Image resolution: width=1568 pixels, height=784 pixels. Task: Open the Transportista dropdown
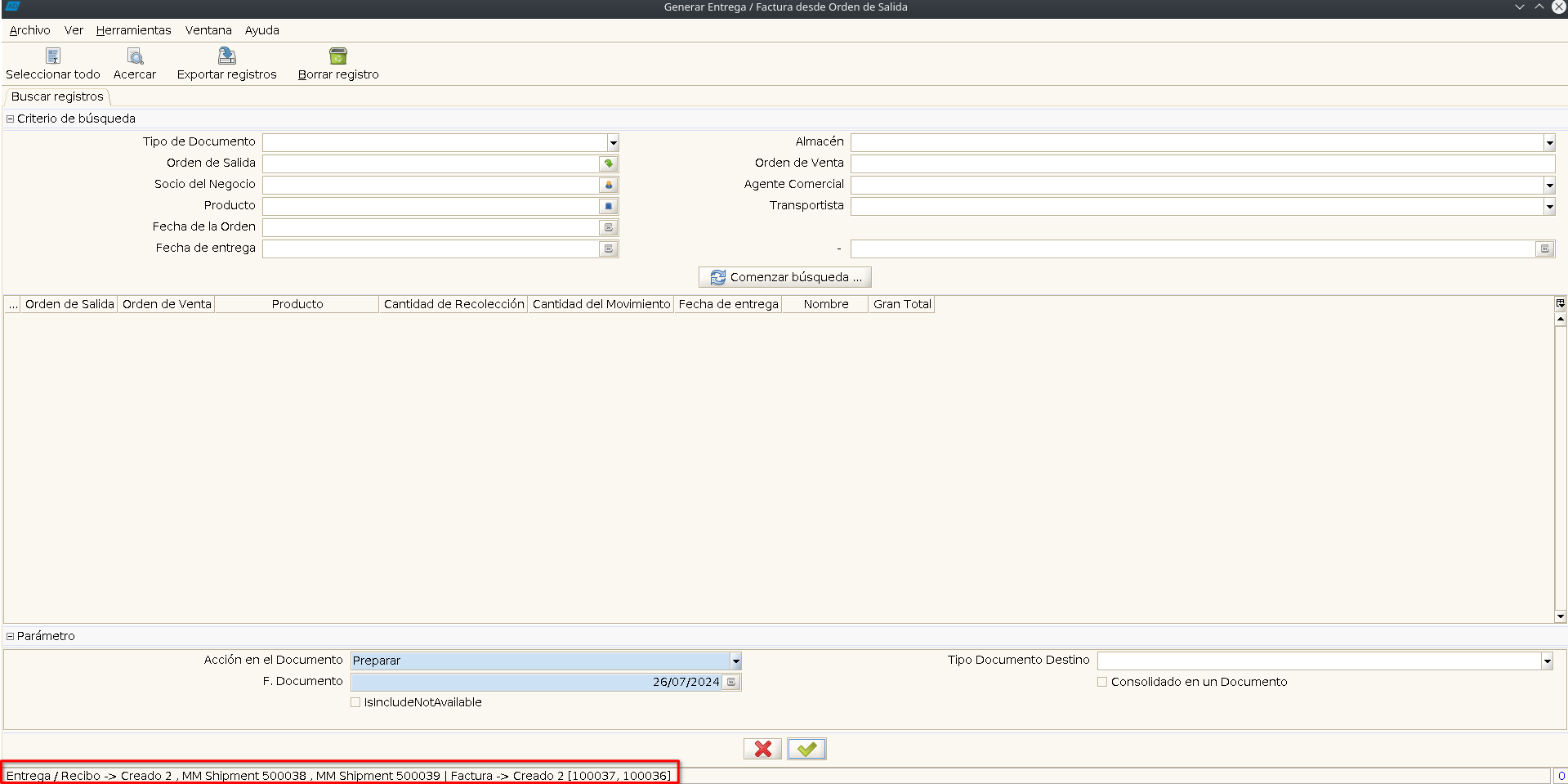coord(1549,206)
